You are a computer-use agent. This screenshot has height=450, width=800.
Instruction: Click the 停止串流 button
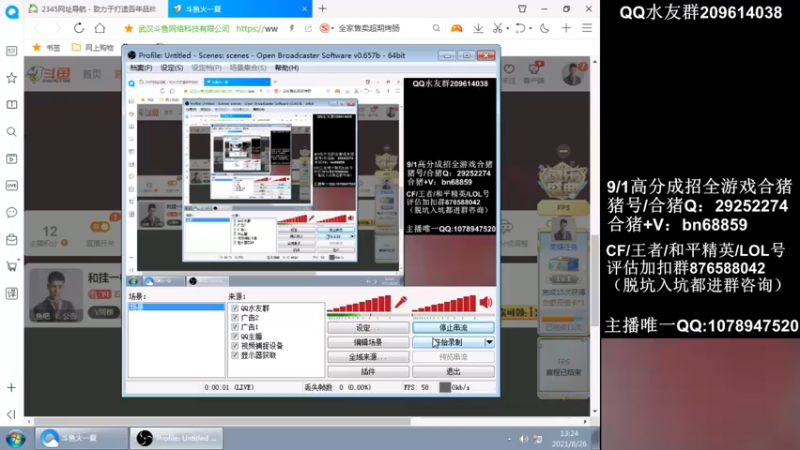tap(453, 328)
